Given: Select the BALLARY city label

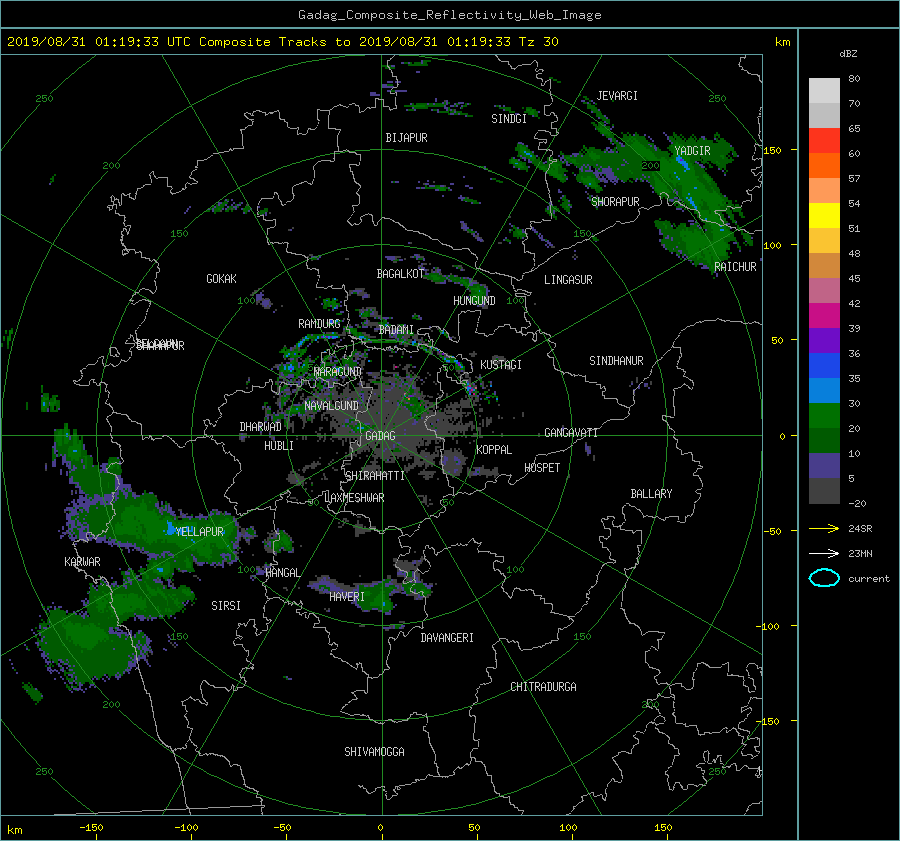Looking at the screenshot, I should coord(651,494).
